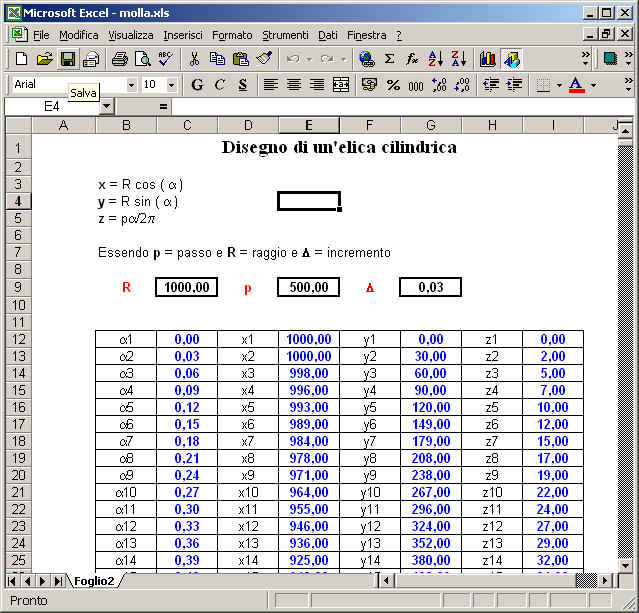Expand the Name Box dropdown
639x613 pixels.
(106, 107)
